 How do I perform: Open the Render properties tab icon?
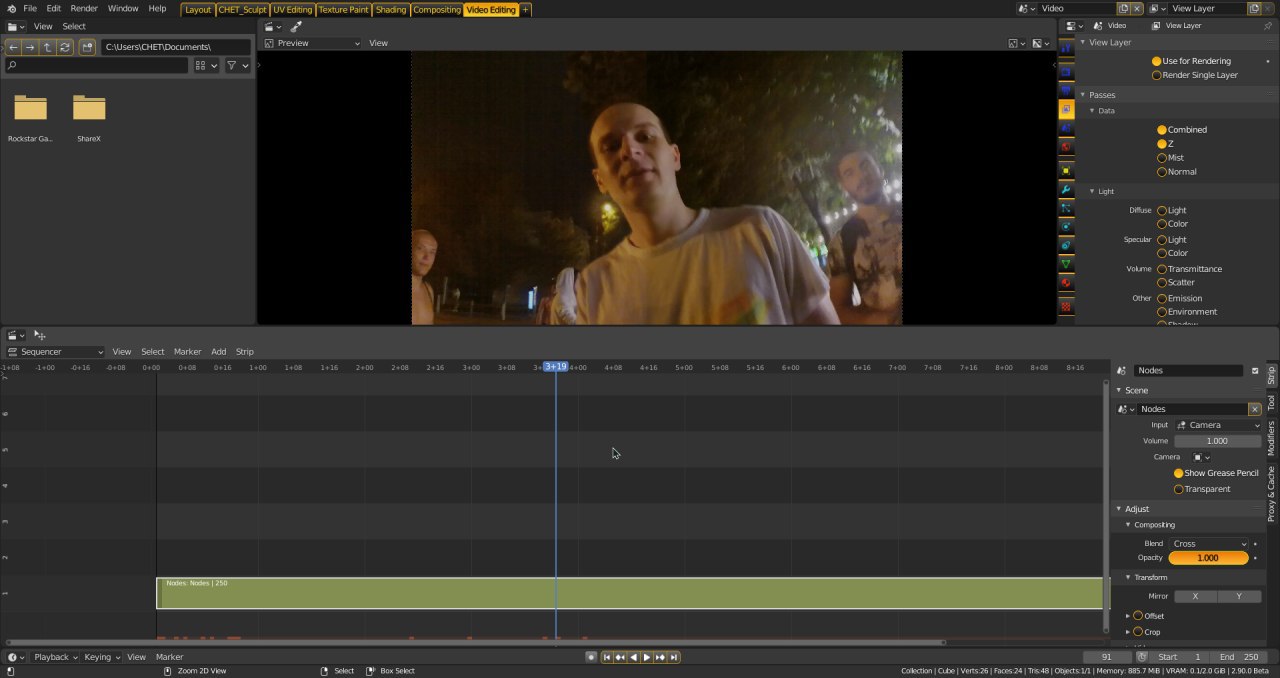click(1066, 71)
